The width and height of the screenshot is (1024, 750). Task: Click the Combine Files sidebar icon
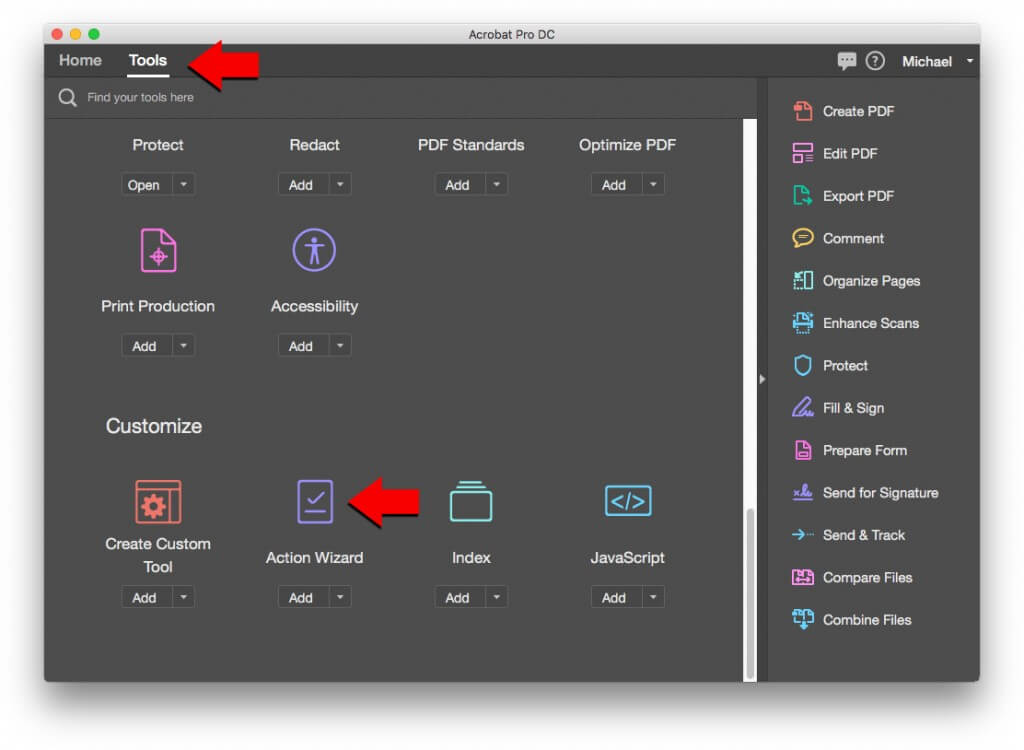[x=803, y=619]
